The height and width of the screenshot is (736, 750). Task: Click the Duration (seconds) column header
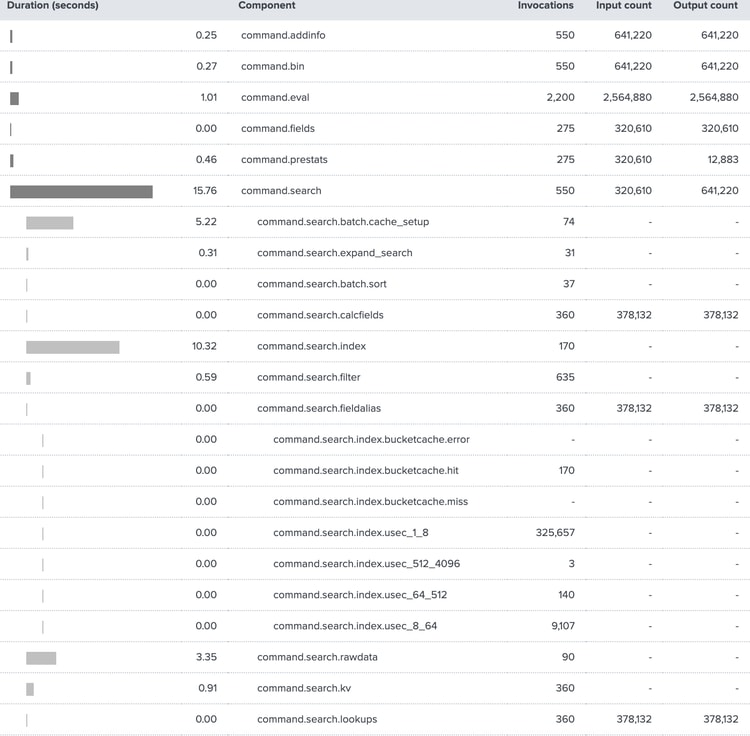[x=53, y=6]
